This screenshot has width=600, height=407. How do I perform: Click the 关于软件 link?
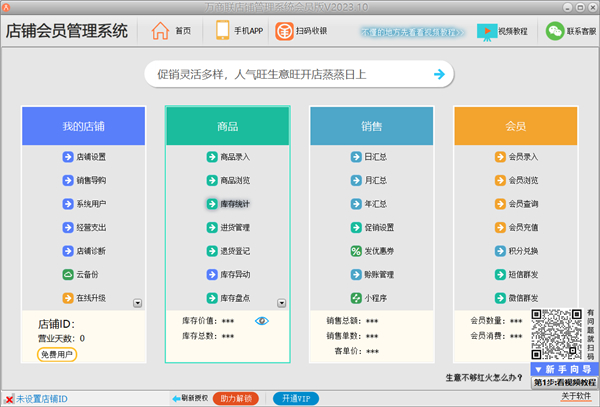click(575, 397)
